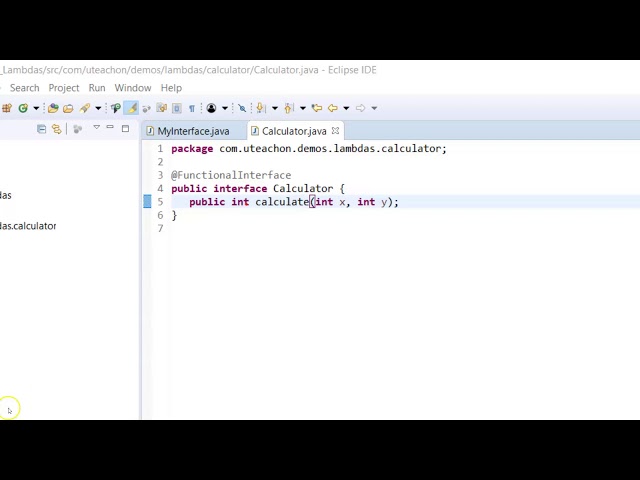This screenshot has height=480, width=640.
Task: Close the Calculator.java tab
Action: pyautogui.click(x=336, y=131)
